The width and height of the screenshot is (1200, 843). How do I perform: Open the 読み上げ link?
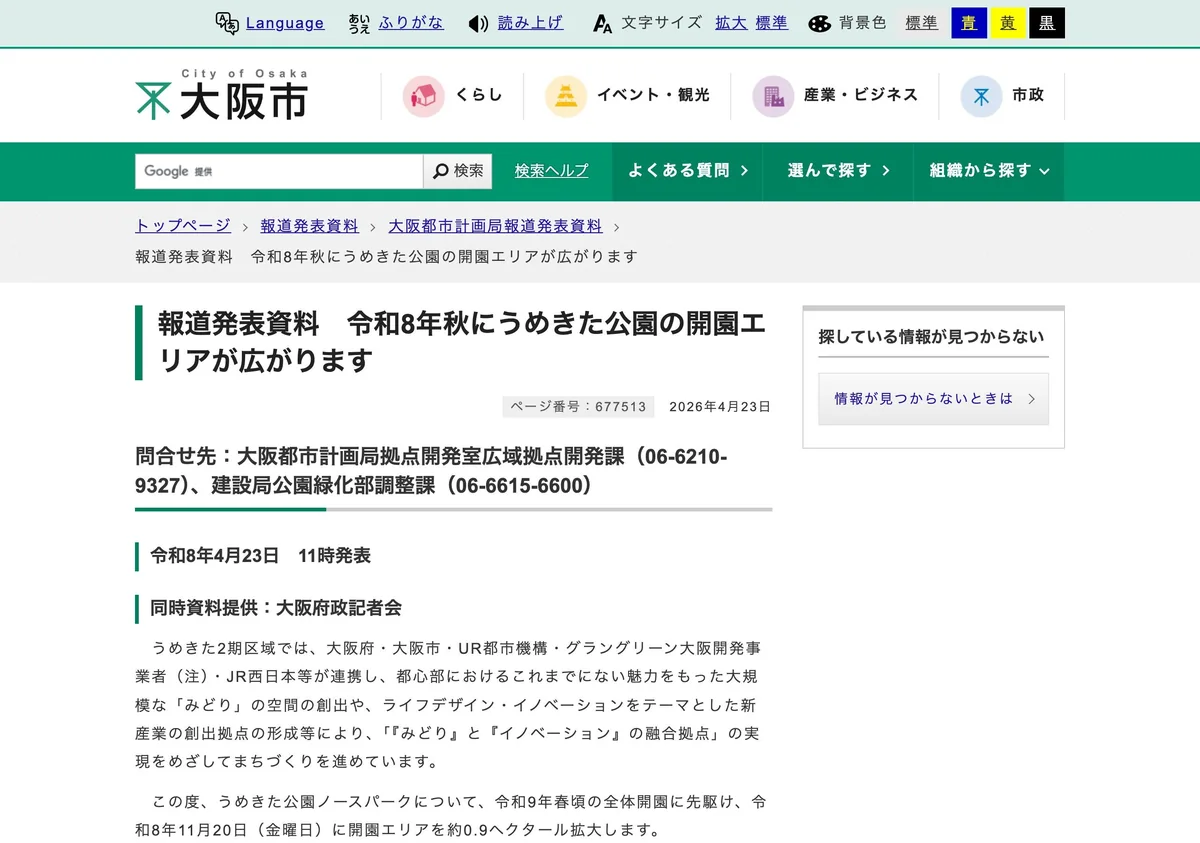click(530, 23)
